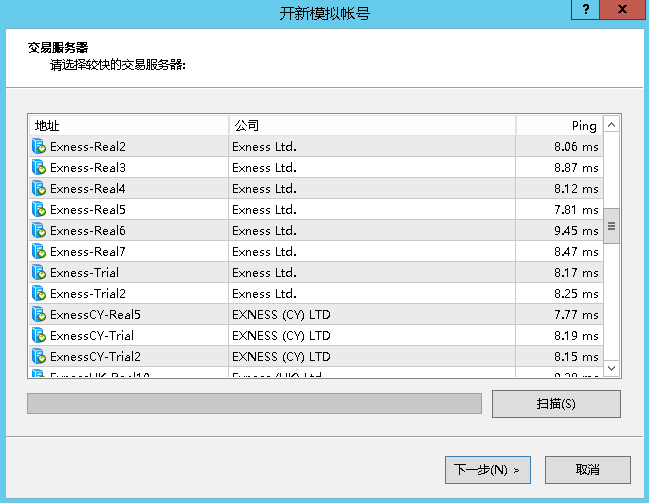The image size is (649, 503).
Task: Select the Exness-Trial2 server name
Action: point(88,294)
